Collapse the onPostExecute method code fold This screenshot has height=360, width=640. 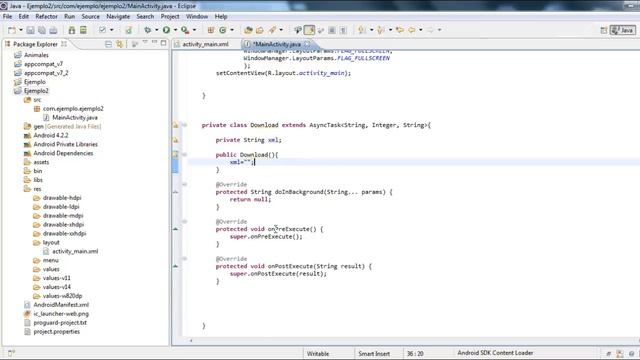pos(184,259)
